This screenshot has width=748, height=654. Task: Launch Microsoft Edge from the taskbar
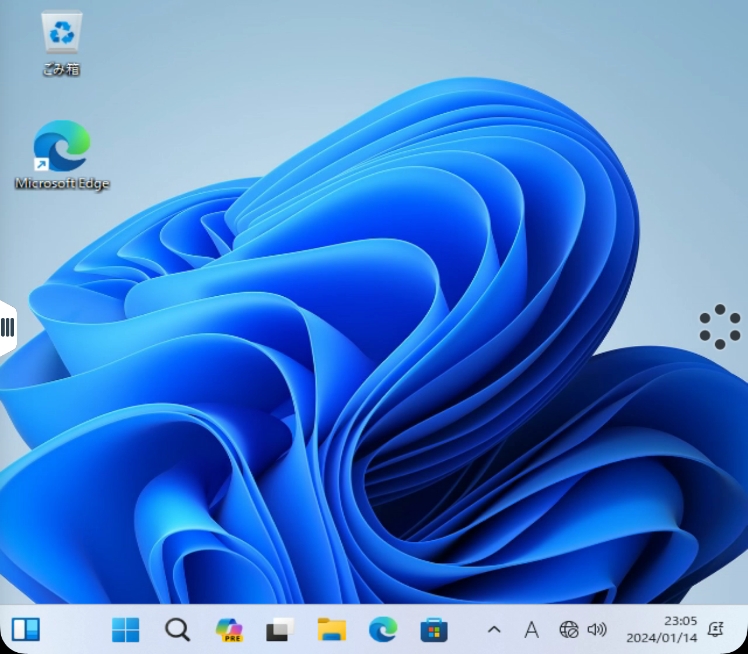[383, 630]
